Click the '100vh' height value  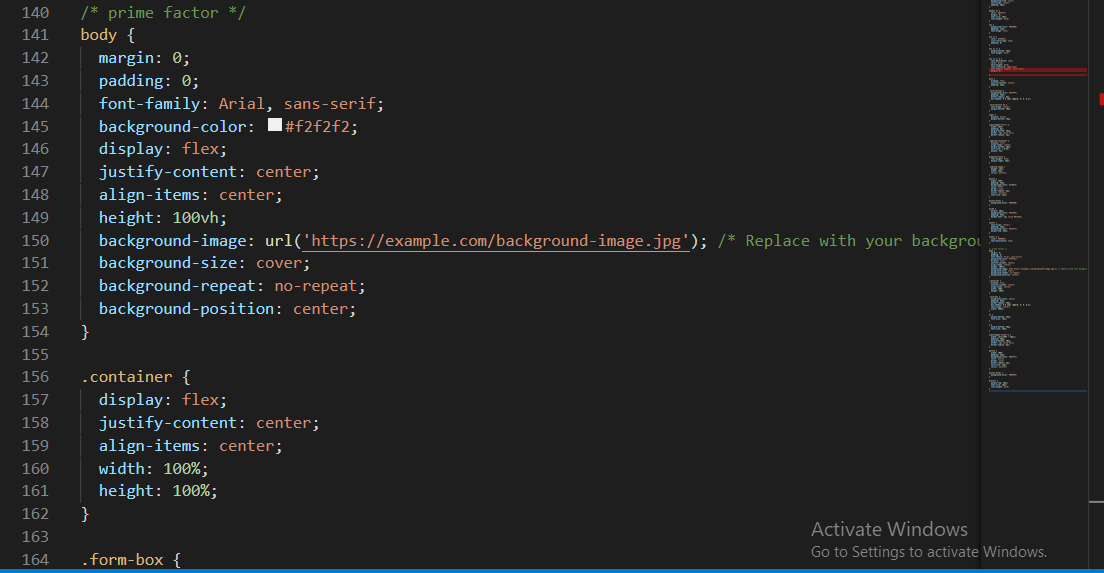point(195,218)
